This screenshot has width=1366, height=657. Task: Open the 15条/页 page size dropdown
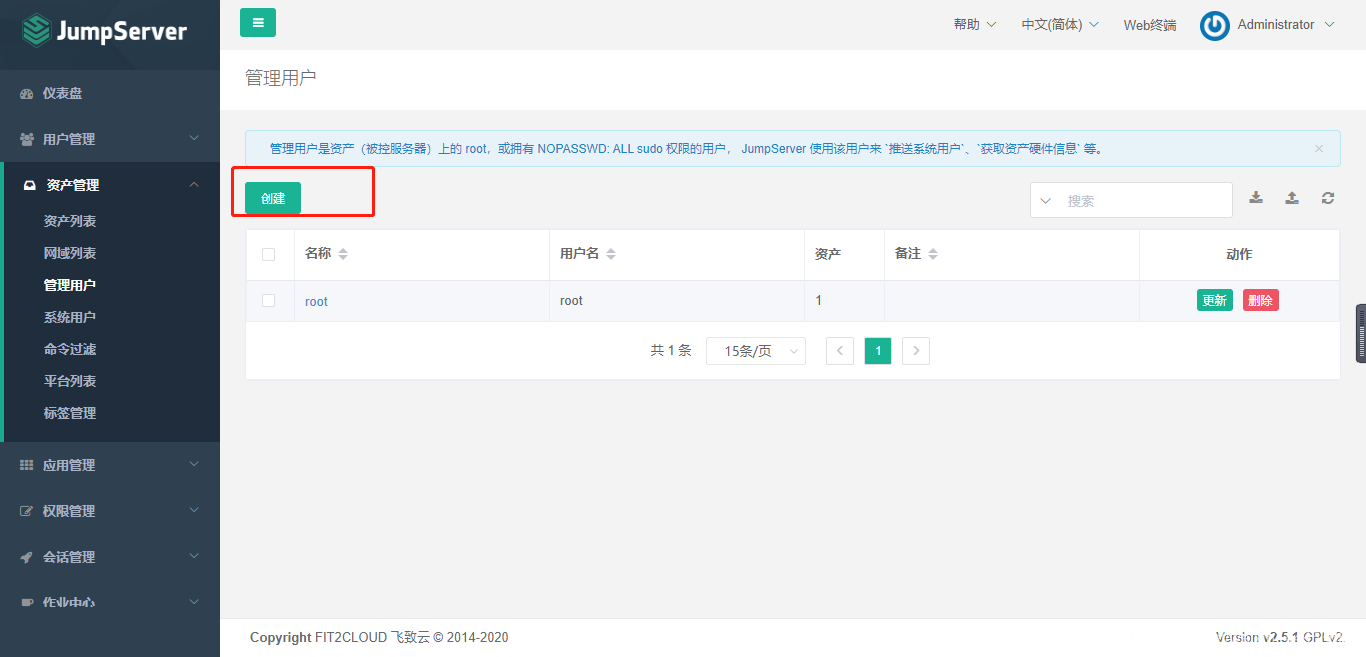756,351
